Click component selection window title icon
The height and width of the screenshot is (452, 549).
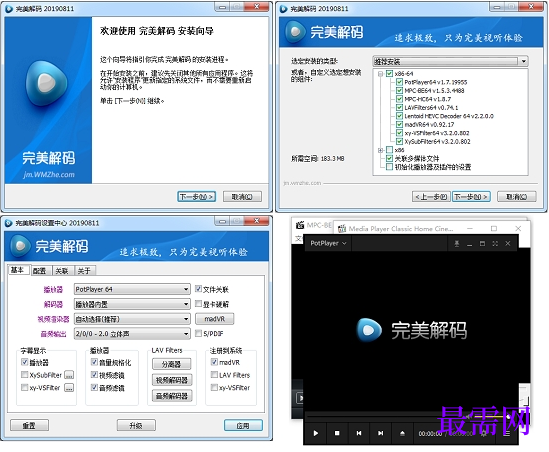(x=284, y=9)
